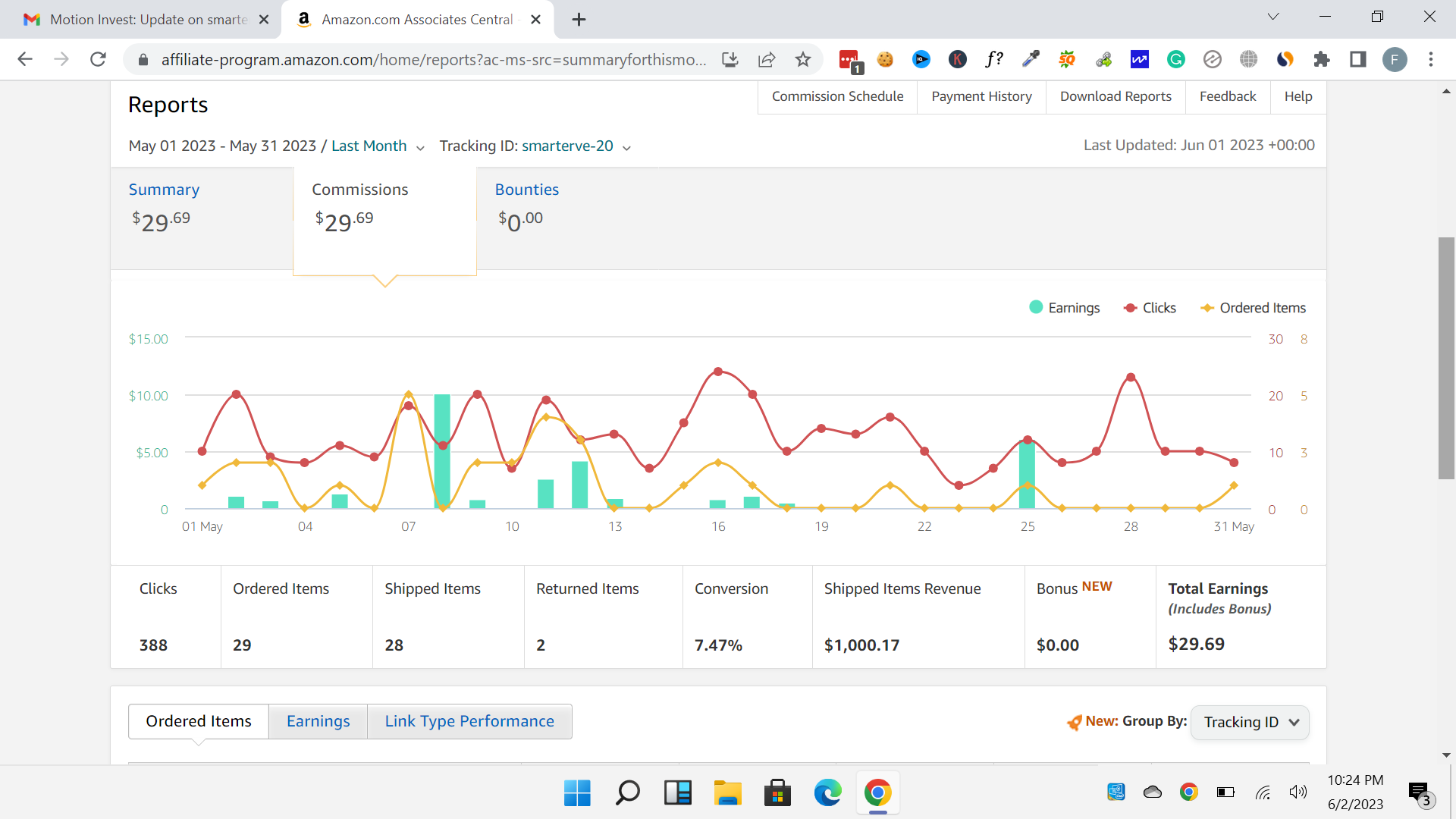Viewport: 1456px width, 819px height.
Task: Open the Chrome profile avatar F
Action: click(x=1395, y=59)
